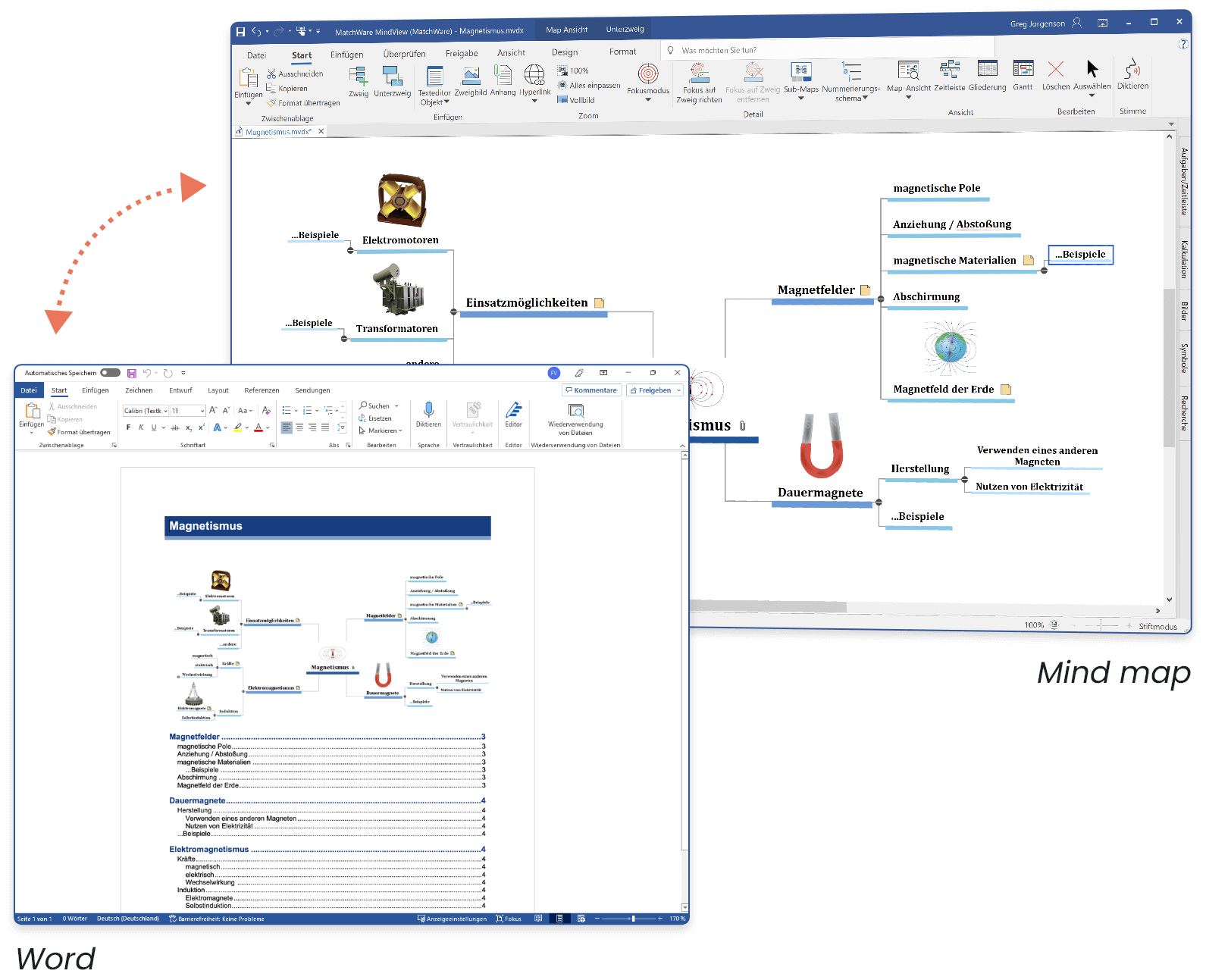Toggle superscript in Word ribbon
Image resolution: width=1206 pixels, height=980 pixels.
(202, 427)
